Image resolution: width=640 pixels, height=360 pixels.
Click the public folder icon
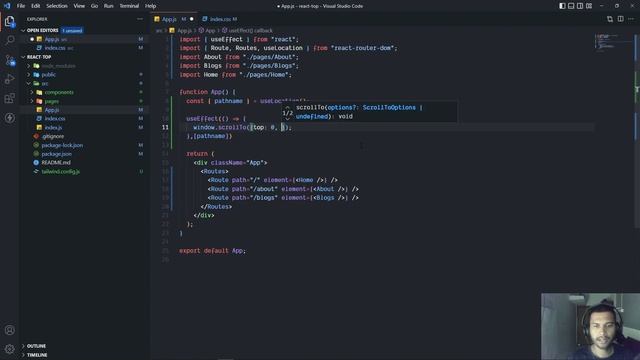coord(36,75)
